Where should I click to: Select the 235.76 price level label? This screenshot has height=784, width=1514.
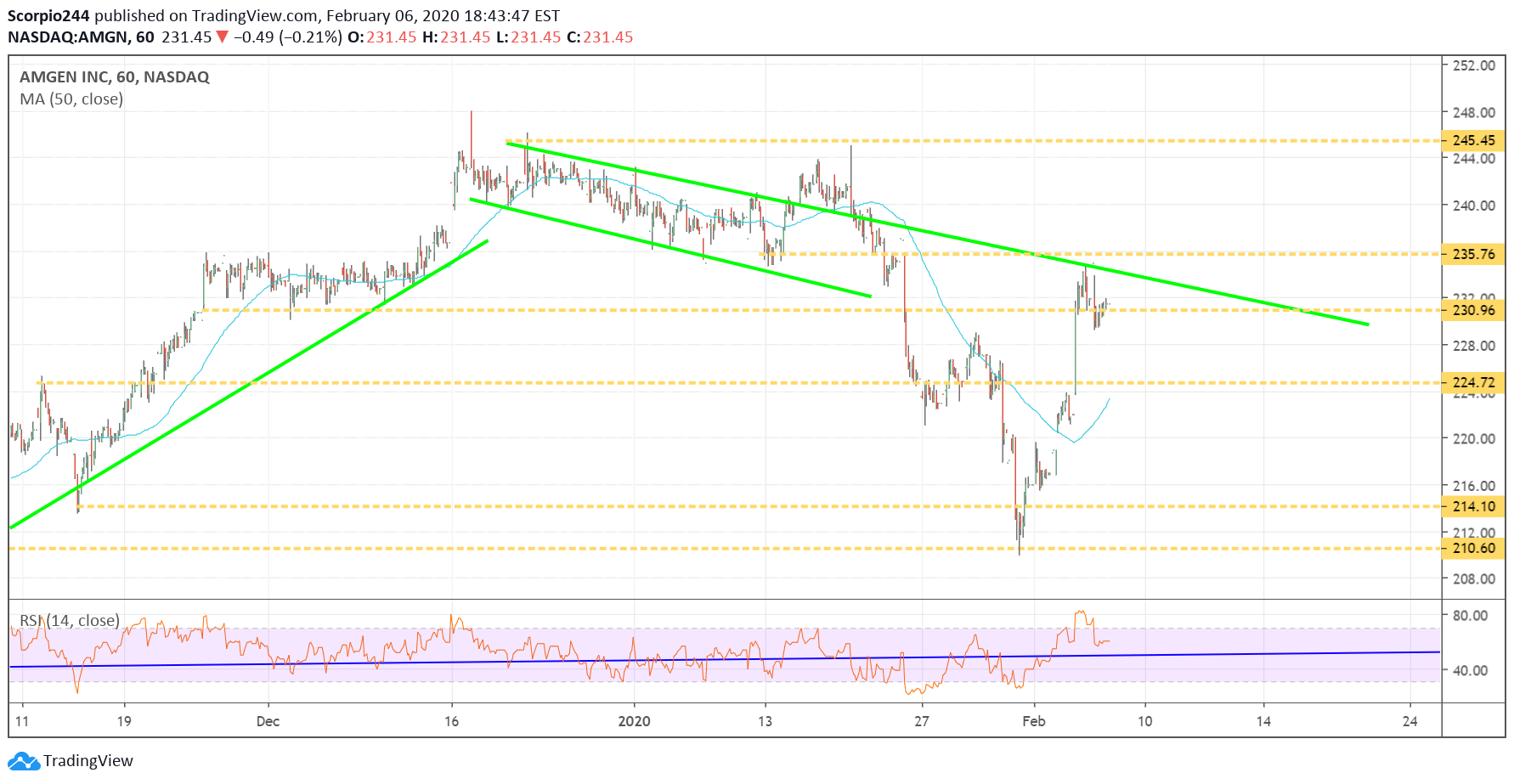coord(1474,254)
